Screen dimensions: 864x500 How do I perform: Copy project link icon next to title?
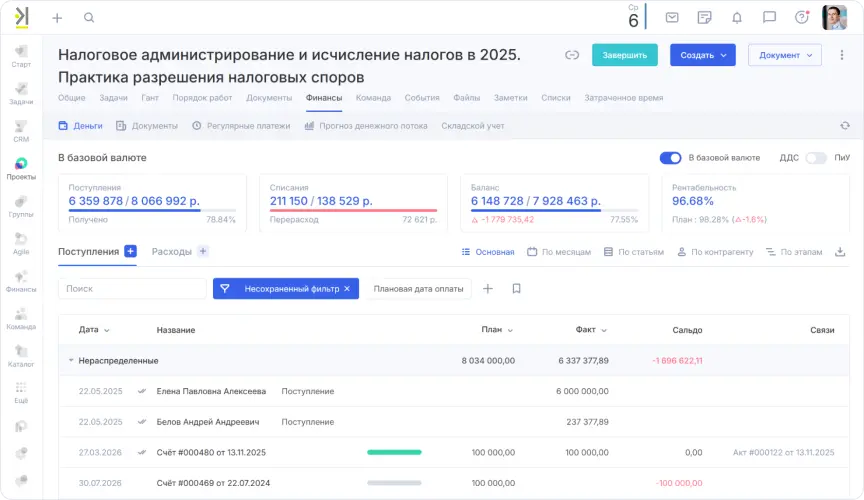pyautogui.click(x=572, y=55)
